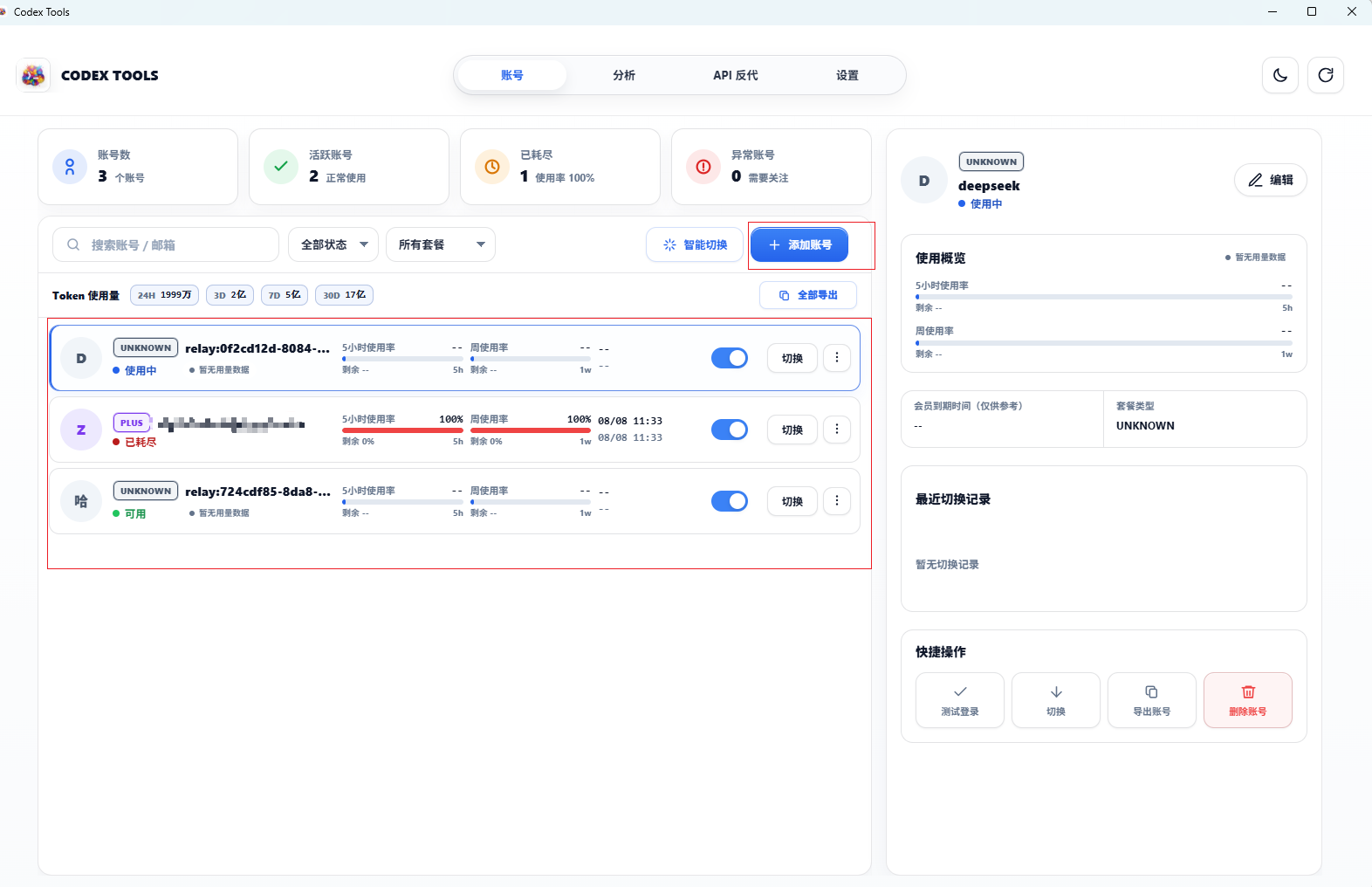Click the 编辑 button for deepseek
The image size is (1372, 887).
coord(1271,181)
